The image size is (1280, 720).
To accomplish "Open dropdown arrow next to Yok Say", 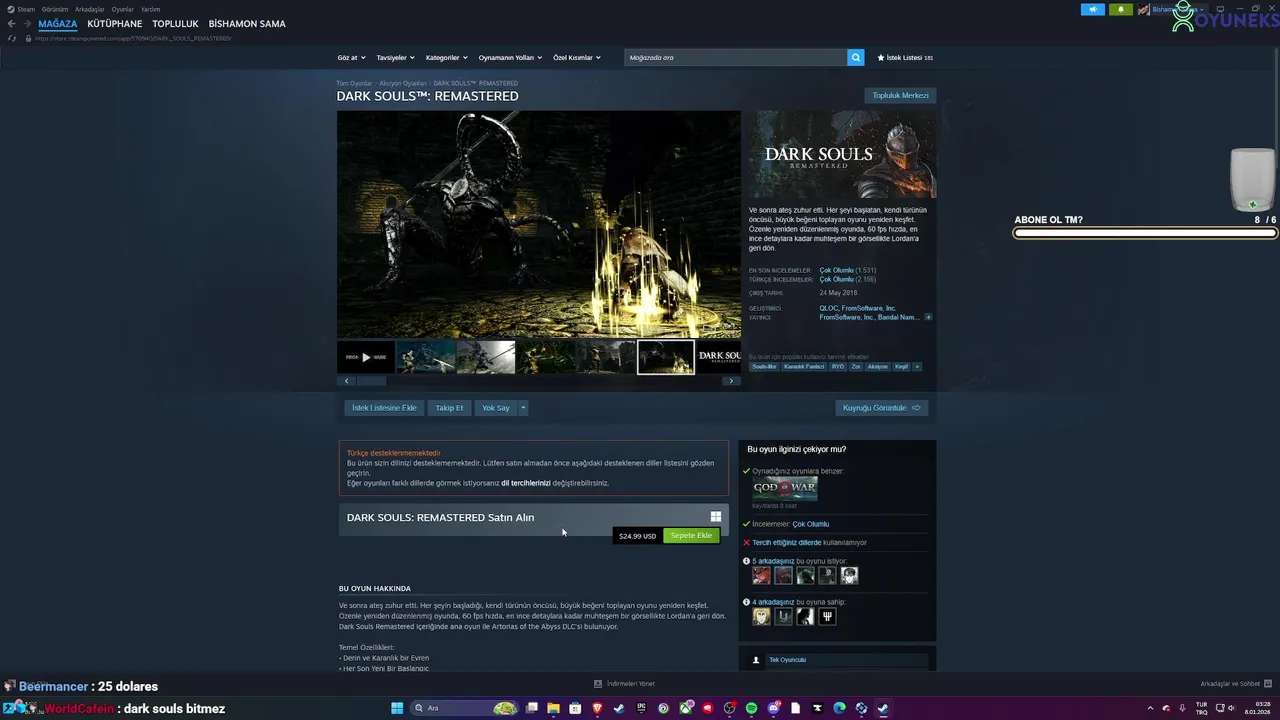I will click(x=522, y=408).
